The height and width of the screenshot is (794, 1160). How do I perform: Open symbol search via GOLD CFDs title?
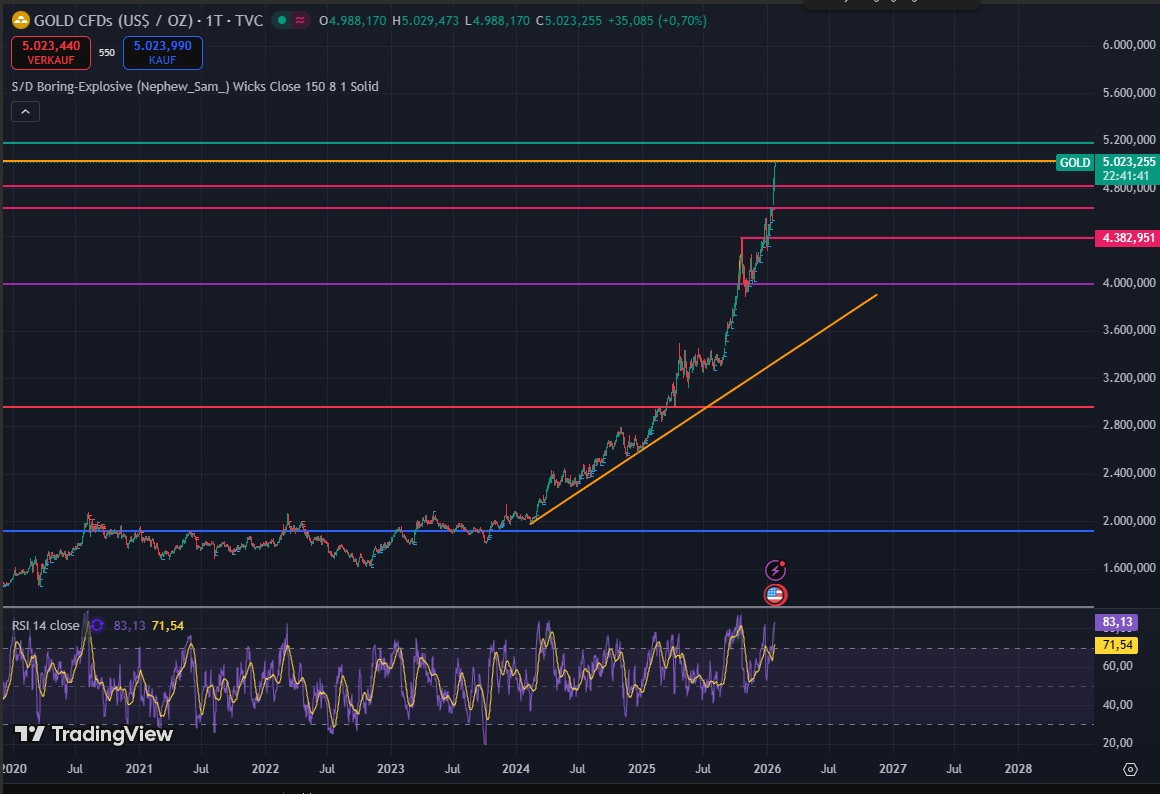coord(148,20)
